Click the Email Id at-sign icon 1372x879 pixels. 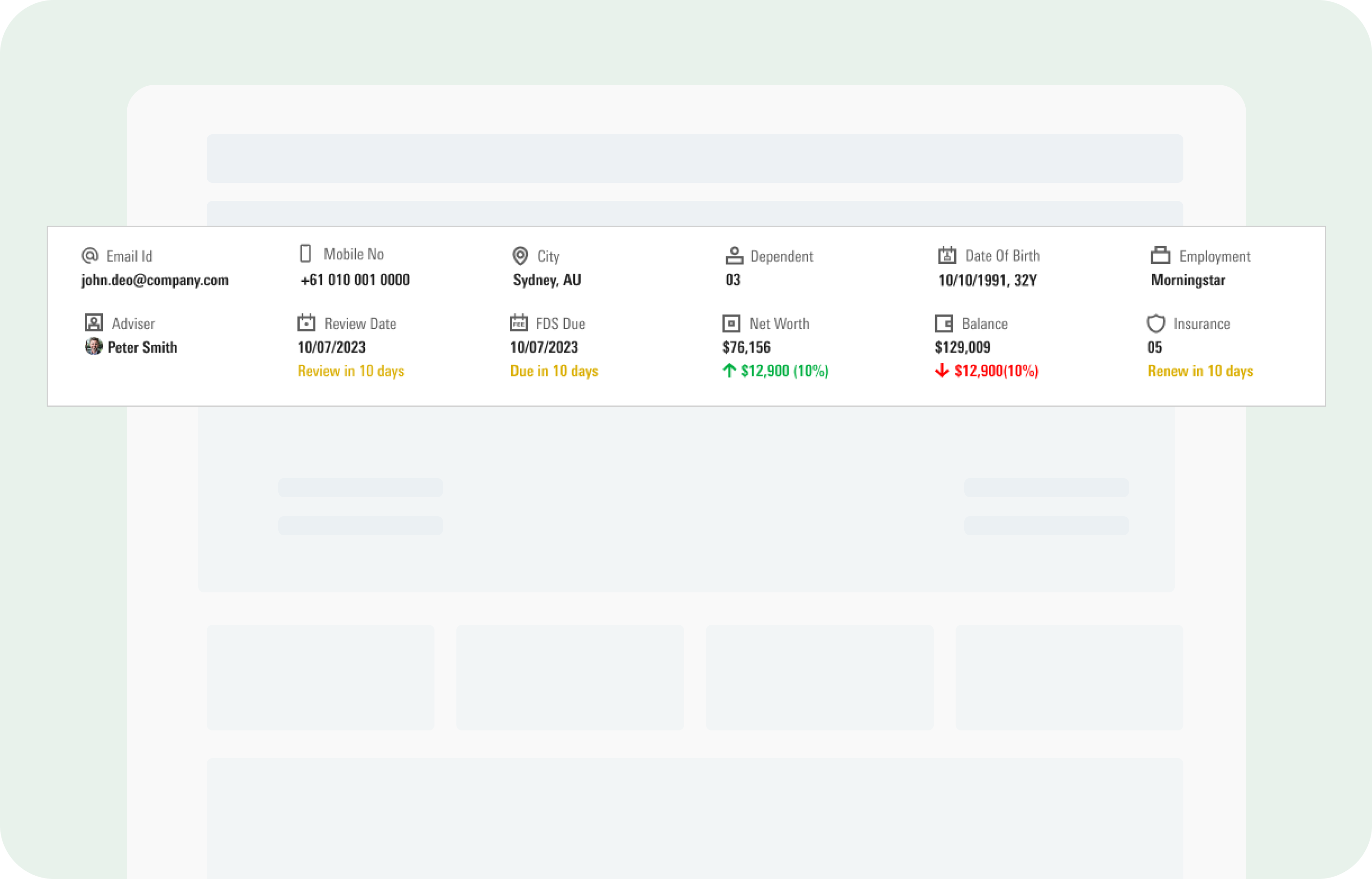pyautogui.click(x=90, y=256)
